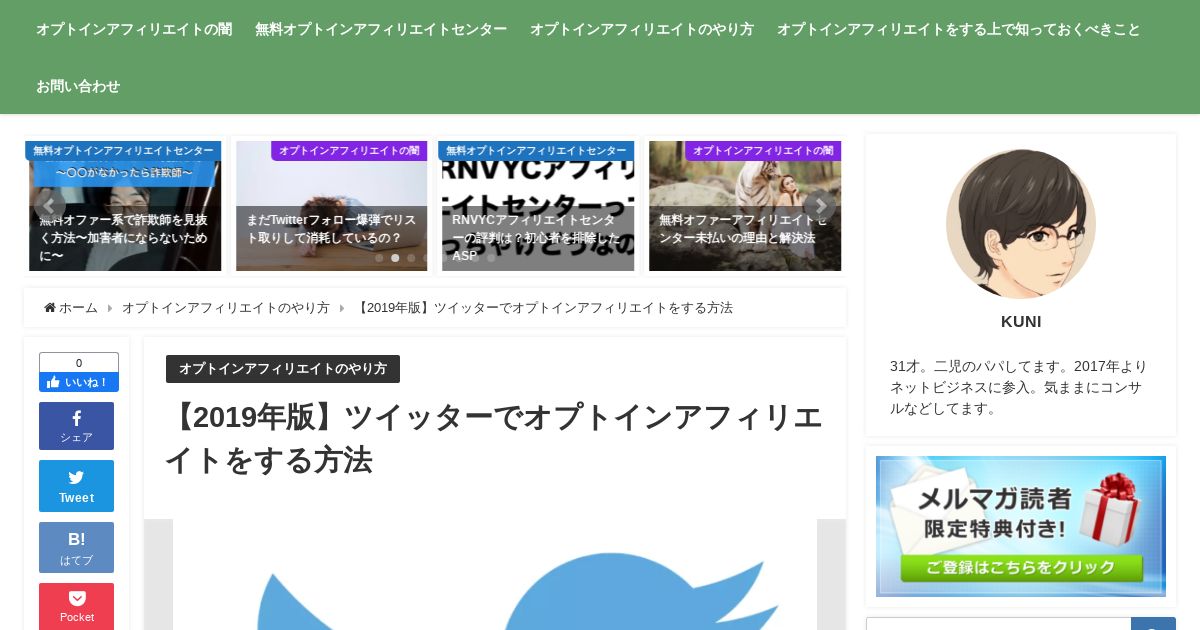Screen dimensions: 1200x630
Task: Go to next carousel slide arrow
Action: [x=820, y=206]
